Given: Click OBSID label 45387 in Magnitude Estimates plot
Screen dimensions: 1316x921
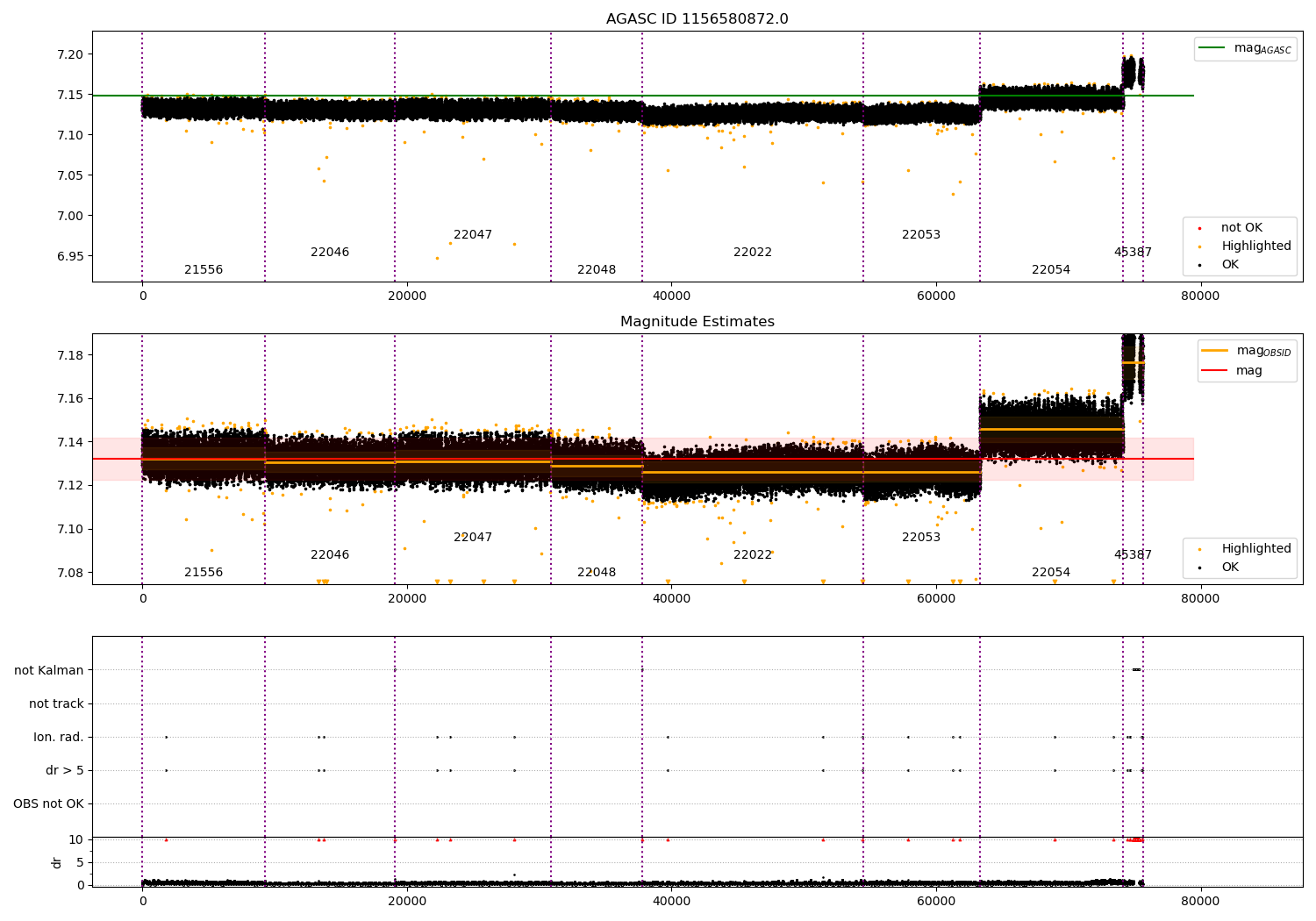Looking at the screenshot, I should coord(1133,555).
